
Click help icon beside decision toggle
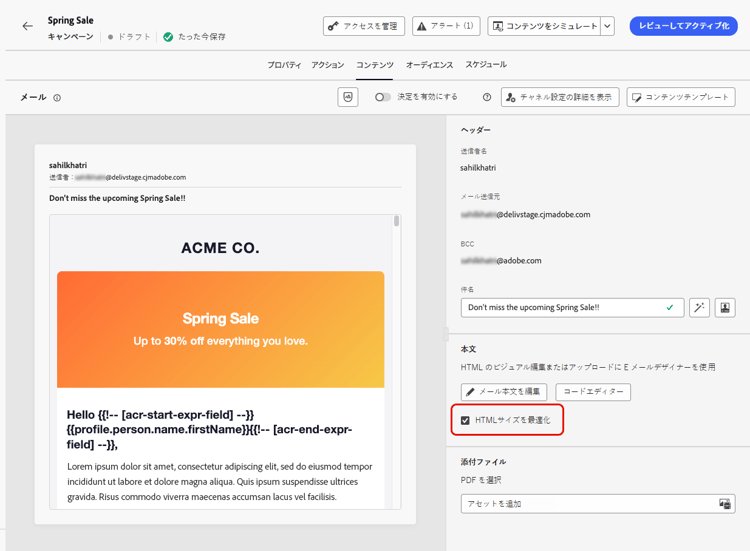tap(487, 97)
